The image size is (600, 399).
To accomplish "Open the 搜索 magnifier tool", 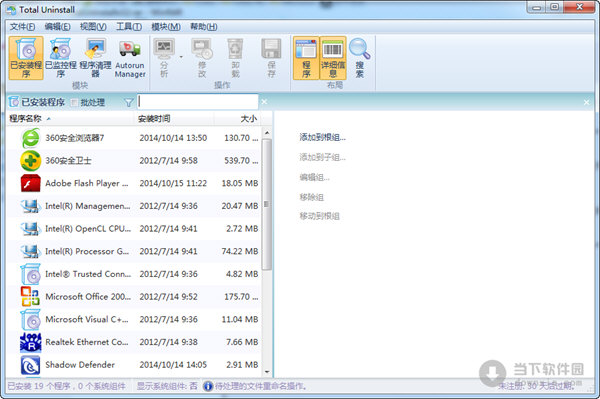I will [x=359, y=58].
